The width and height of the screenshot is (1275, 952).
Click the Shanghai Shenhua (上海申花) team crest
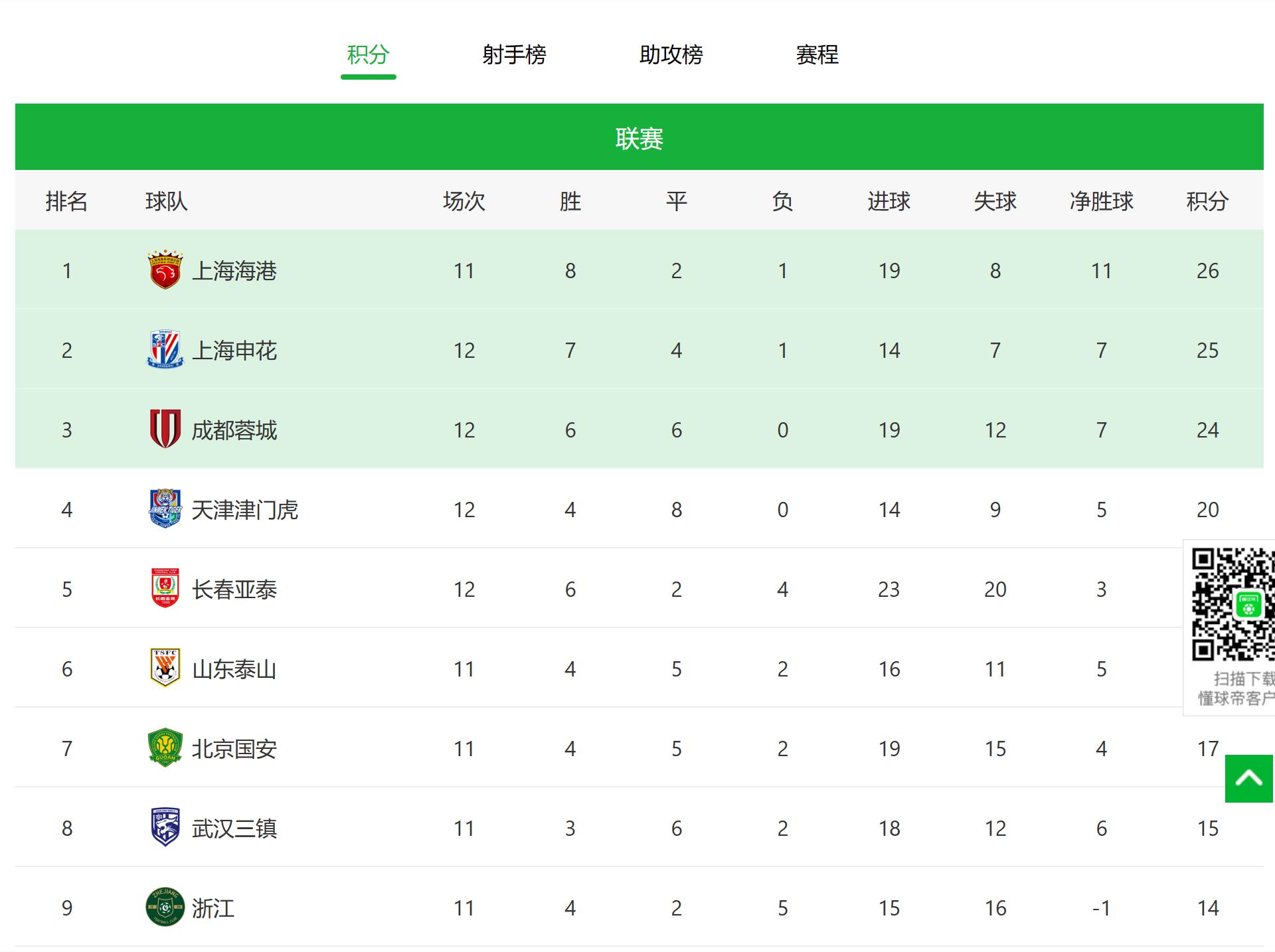point(165,350)
